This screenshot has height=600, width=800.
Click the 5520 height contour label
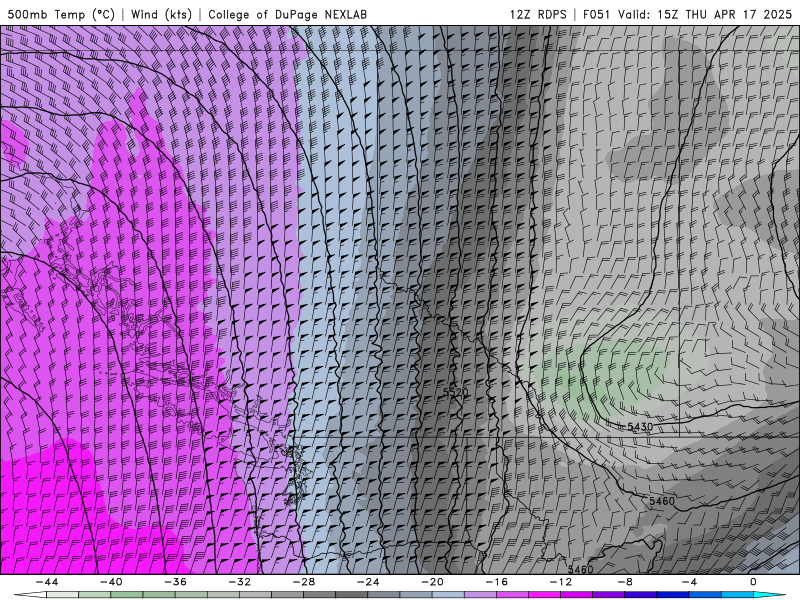click(455, 392)
